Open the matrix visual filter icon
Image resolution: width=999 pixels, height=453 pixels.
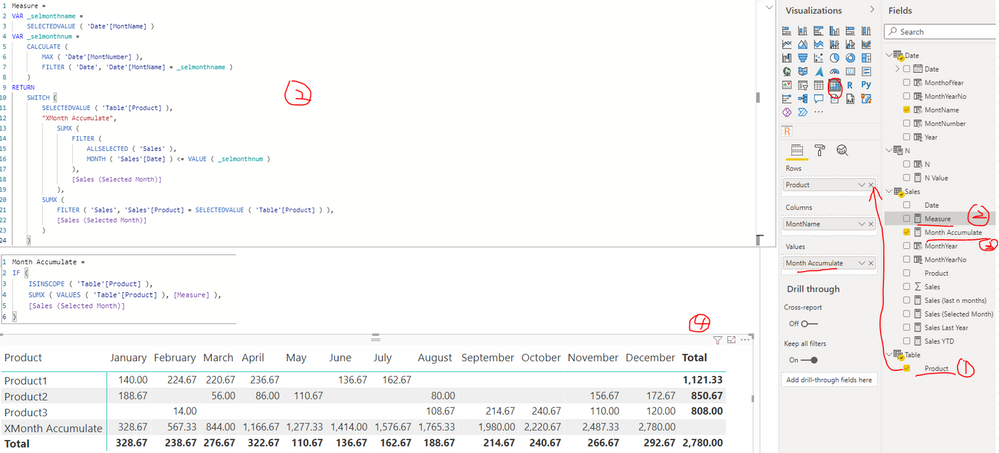click(x=717, y=340)
